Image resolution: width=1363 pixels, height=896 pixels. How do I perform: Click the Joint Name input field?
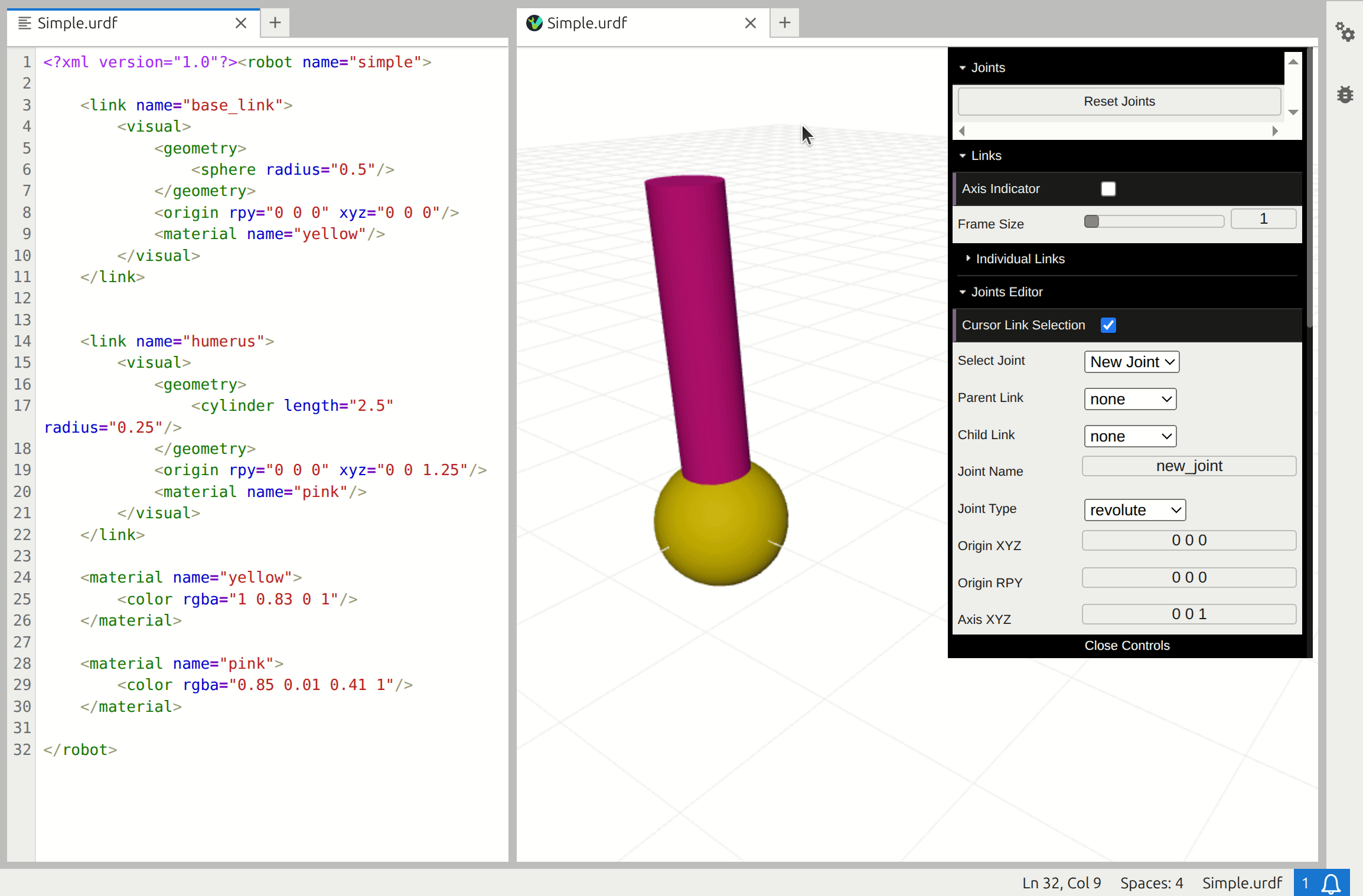click(1189, 466)
